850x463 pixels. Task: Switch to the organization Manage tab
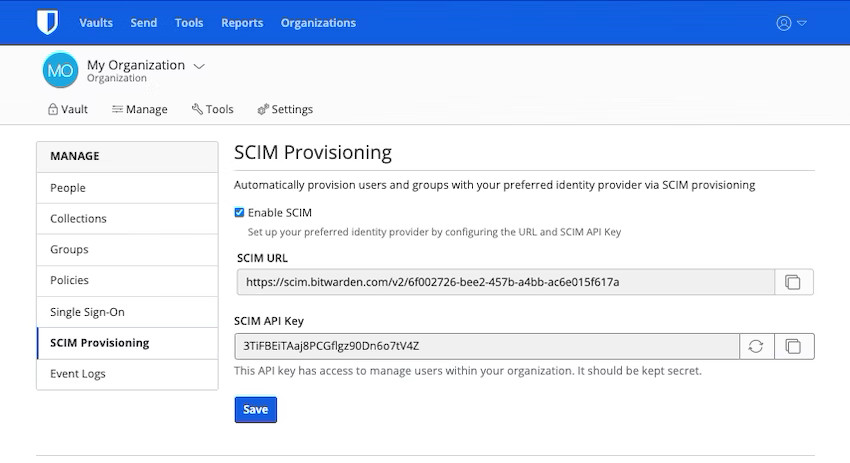pos(139,109)
